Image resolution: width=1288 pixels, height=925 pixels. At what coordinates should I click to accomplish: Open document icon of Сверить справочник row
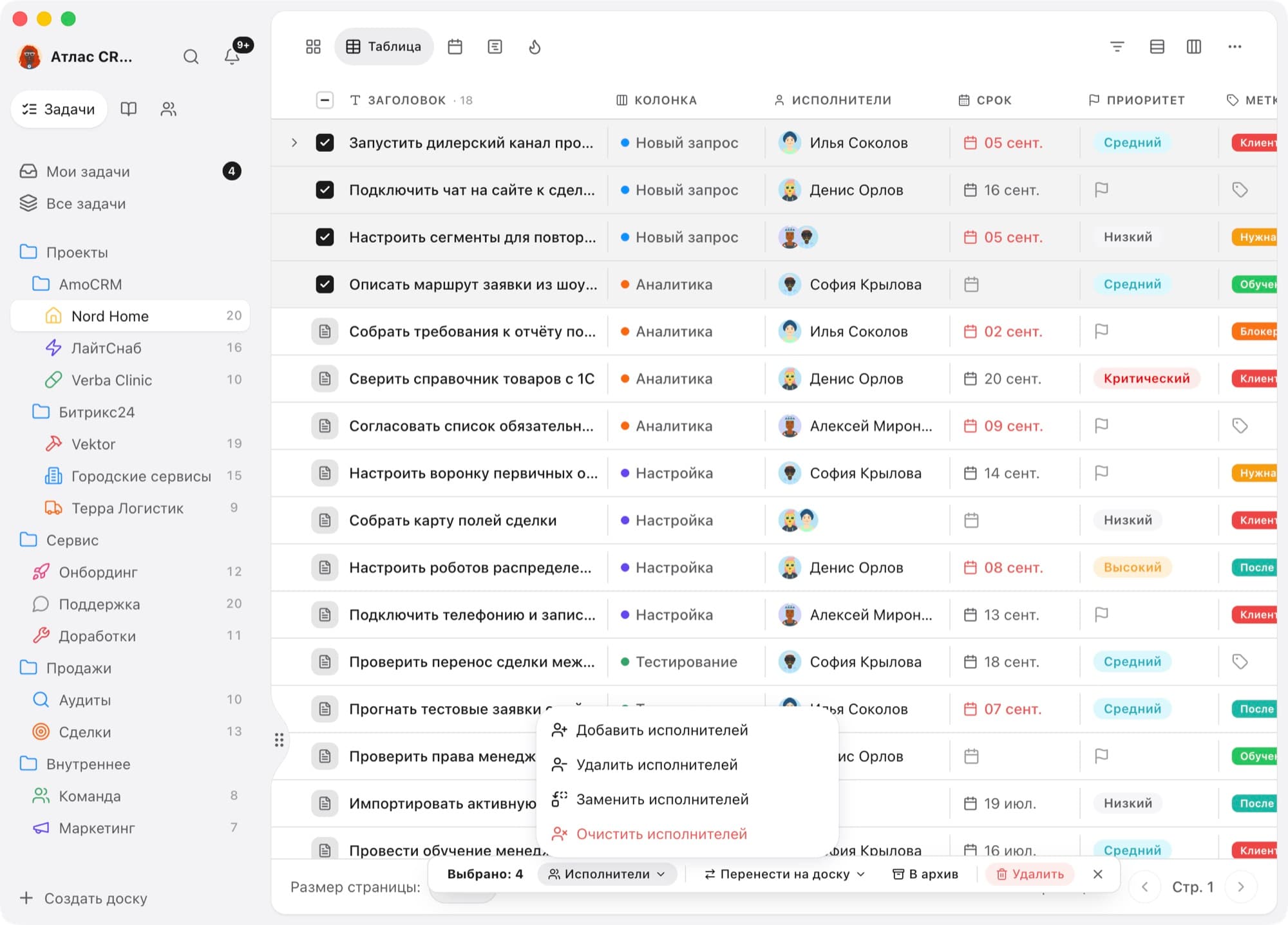click(325, 378)
